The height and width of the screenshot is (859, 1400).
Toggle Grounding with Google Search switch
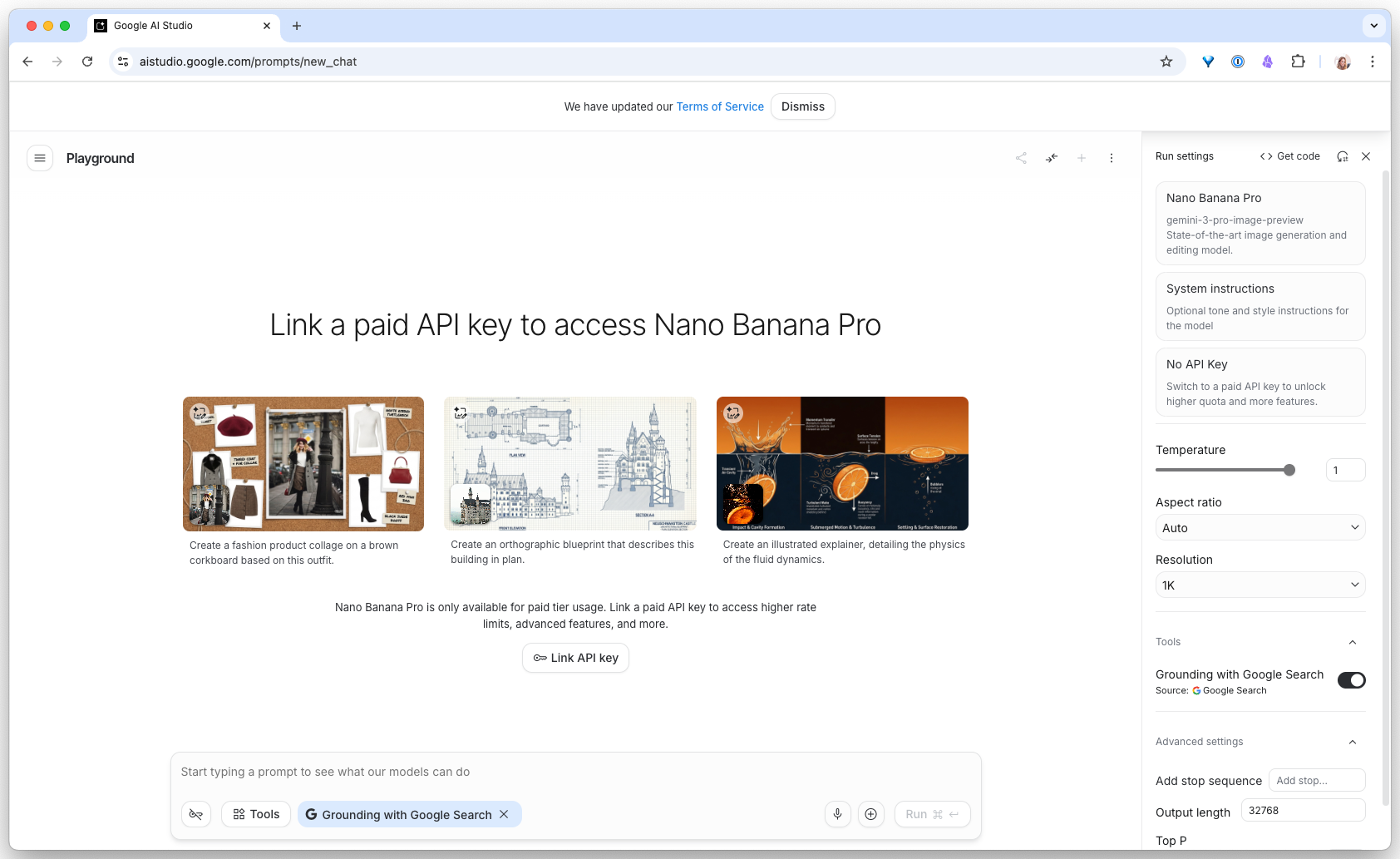[1352, 680]
